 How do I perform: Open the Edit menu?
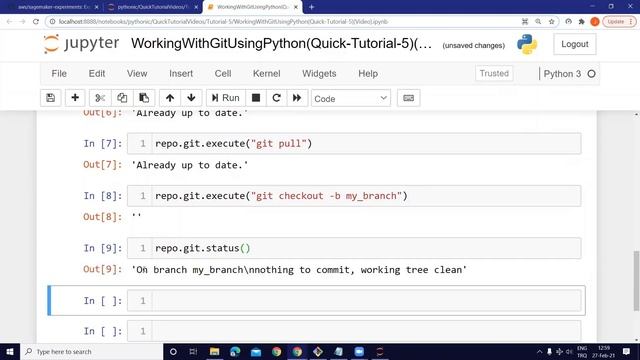[97, 73]
